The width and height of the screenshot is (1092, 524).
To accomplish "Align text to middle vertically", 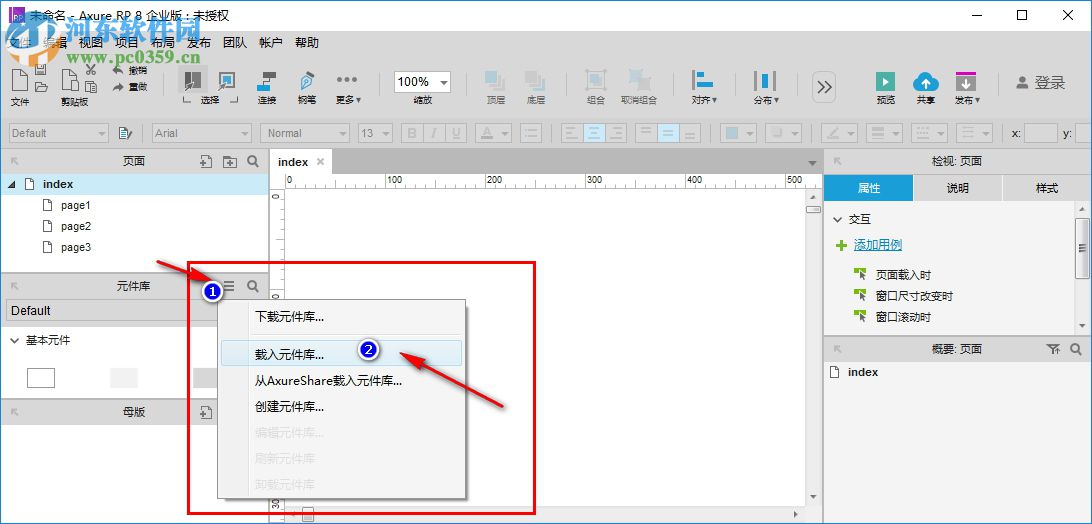I will 668,133.
